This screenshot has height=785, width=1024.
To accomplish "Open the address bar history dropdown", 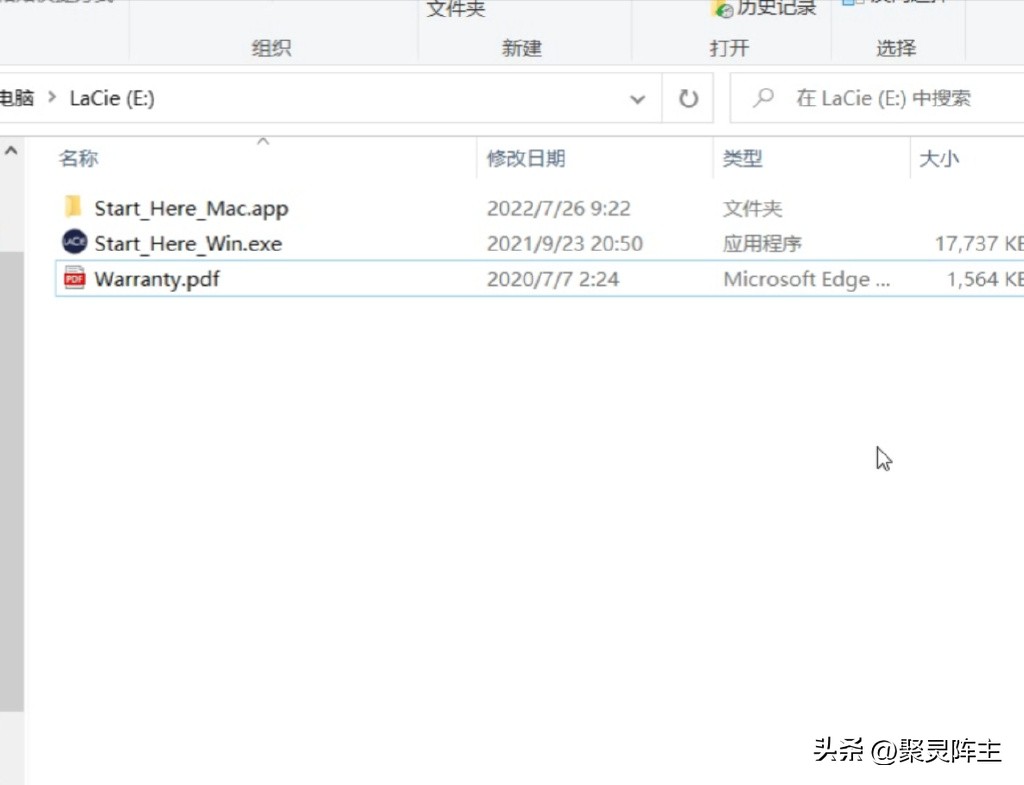I will click(637, 99).
